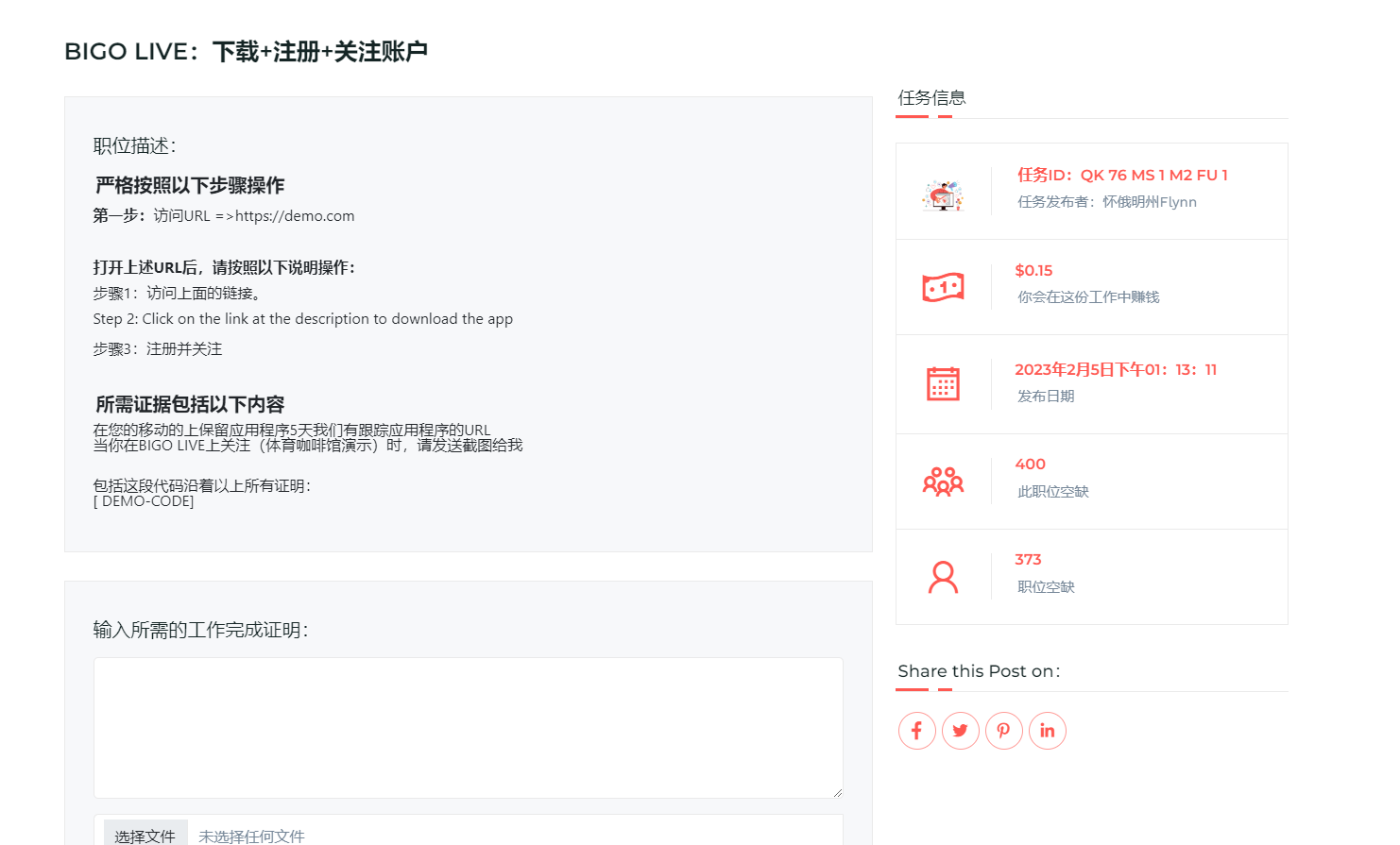Click the 任务信息 section heading
Image resolution: width=1400 pixels, height=845 pixels.
click(x=931, y=97)
